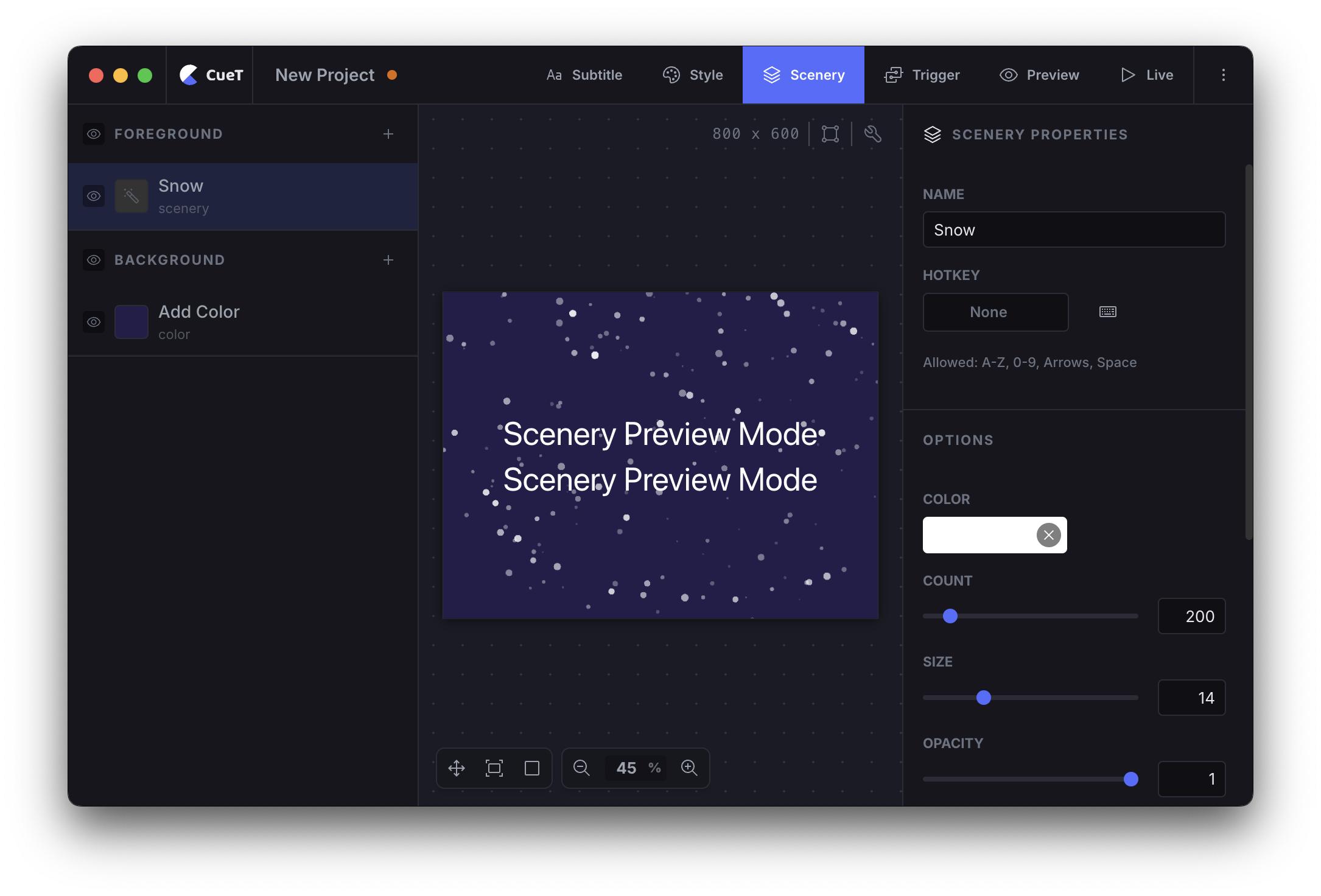Hide the Add Color background layer
1321x896 pixels.
coord(94,322)
